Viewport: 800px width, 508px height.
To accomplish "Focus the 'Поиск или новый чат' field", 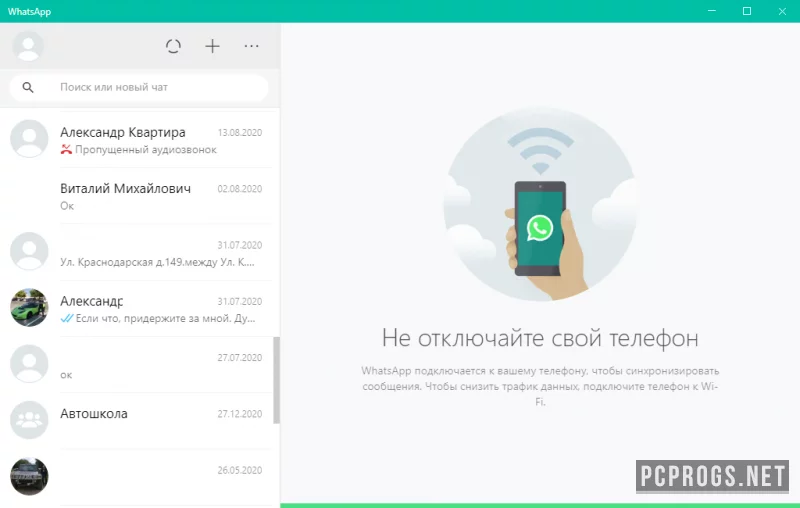I will pyautogui.click(x=139, y=88).
